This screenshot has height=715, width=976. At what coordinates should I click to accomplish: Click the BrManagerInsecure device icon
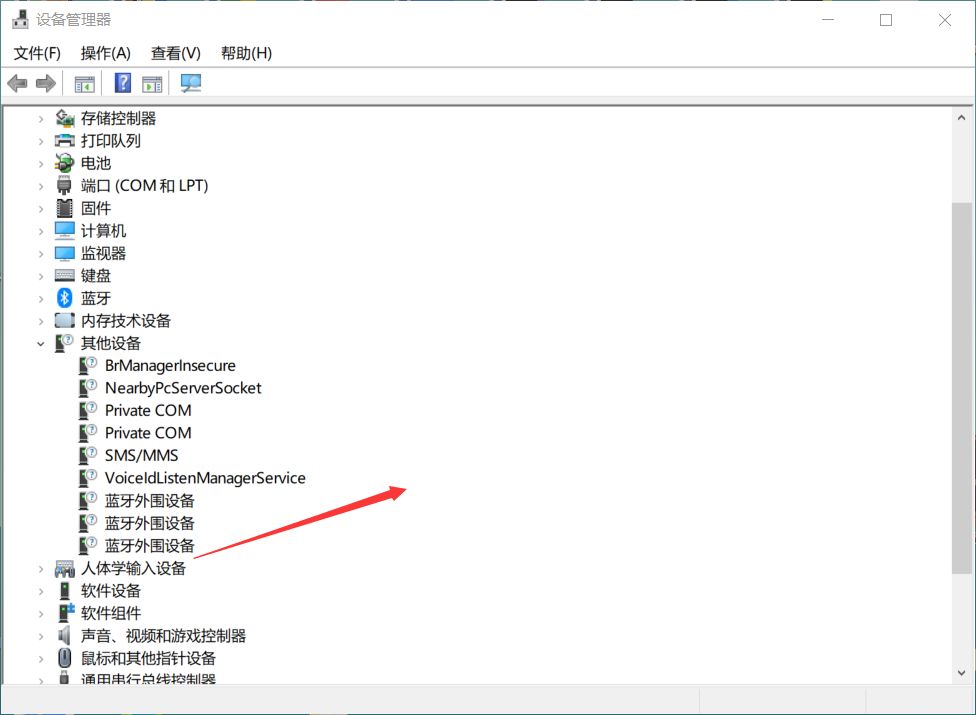88,365
